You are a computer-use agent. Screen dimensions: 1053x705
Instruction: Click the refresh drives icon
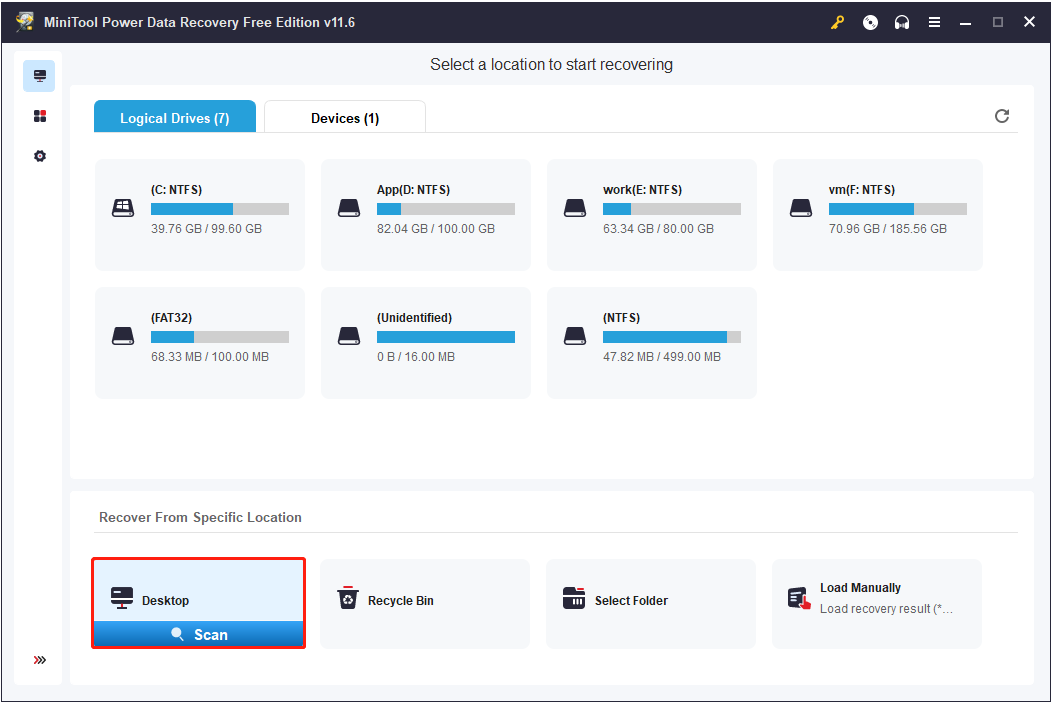(x=1002, y=116)
